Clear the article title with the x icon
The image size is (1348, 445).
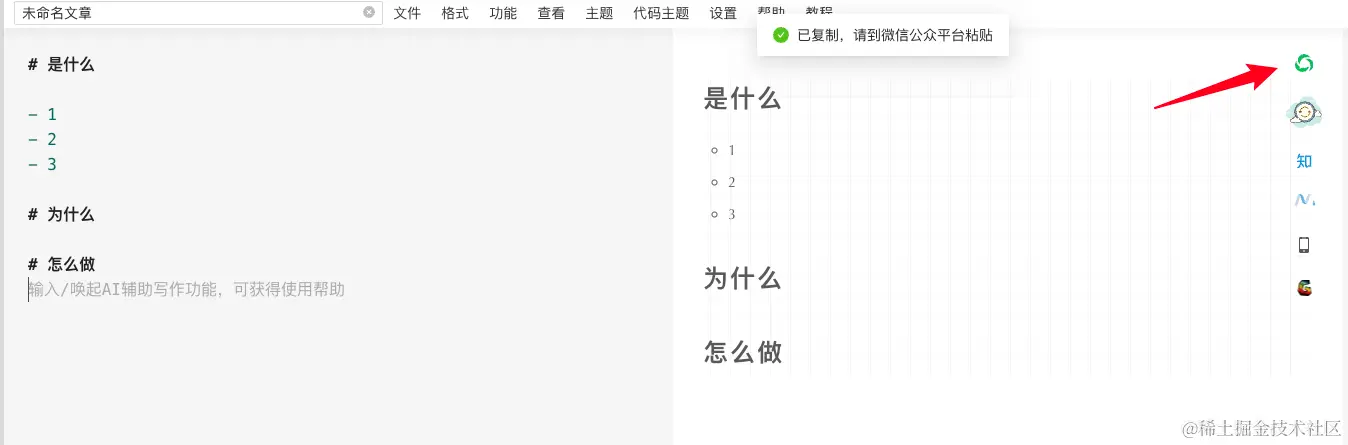(369, 13)
